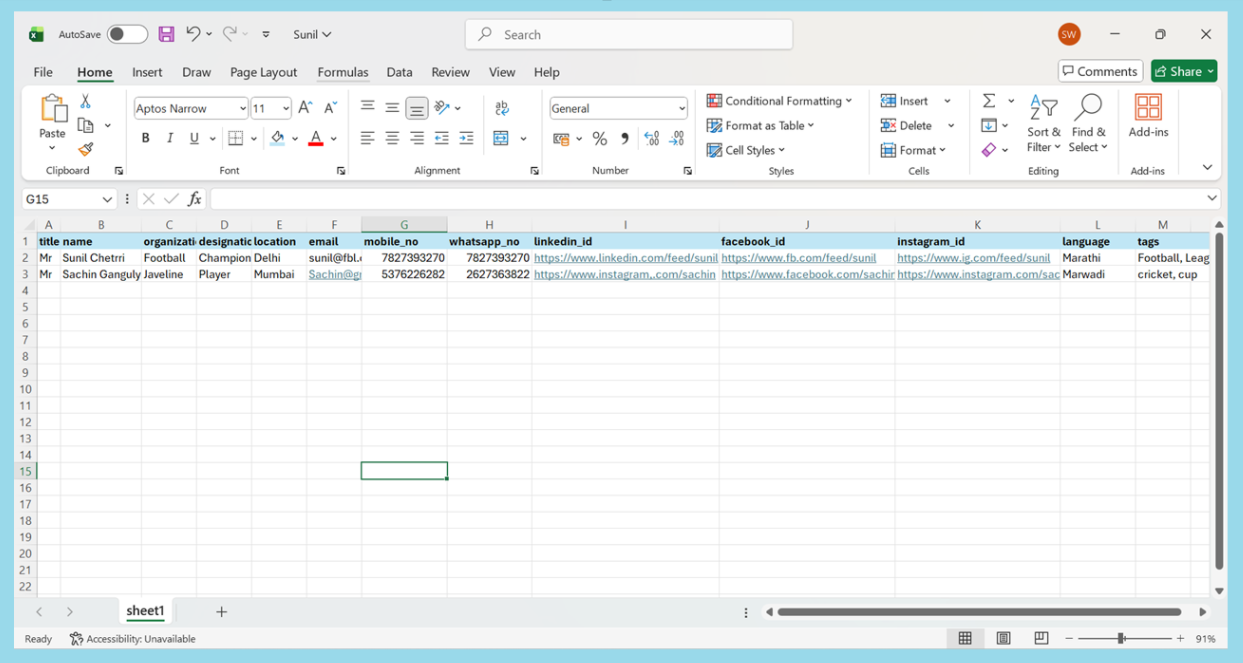Click the AutoSum sigma icon
1243x663 pixels.
tap(988, 101)
